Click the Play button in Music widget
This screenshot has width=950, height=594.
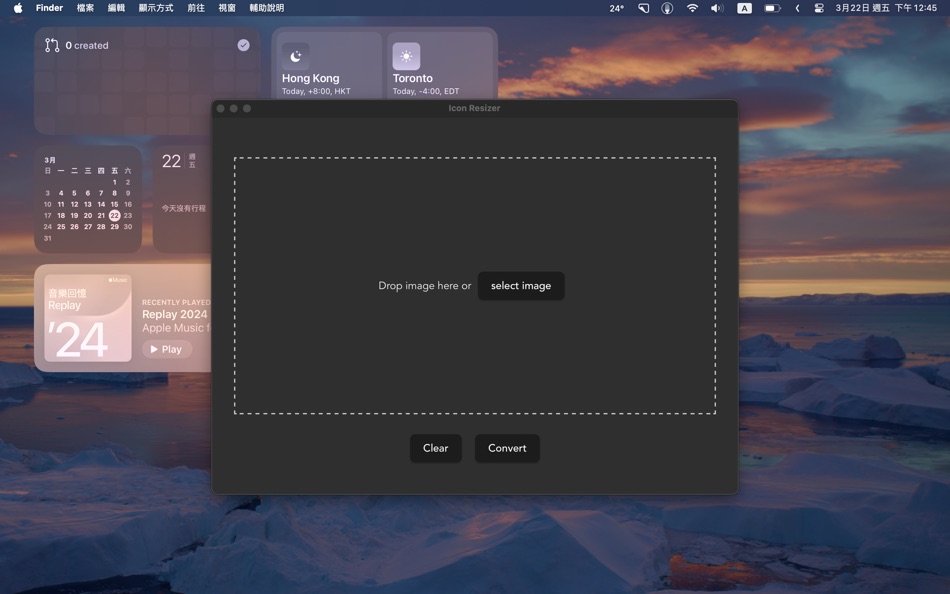(x=167, y=349)
